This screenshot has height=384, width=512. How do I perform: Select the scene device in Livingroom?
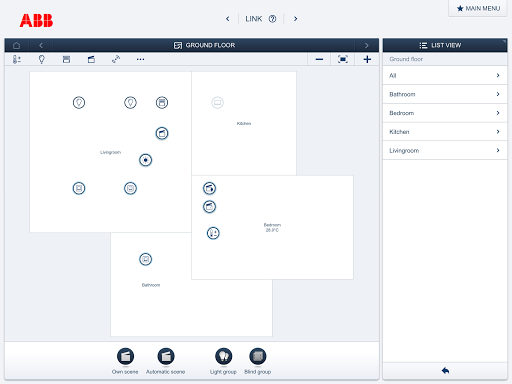[162, 133]
